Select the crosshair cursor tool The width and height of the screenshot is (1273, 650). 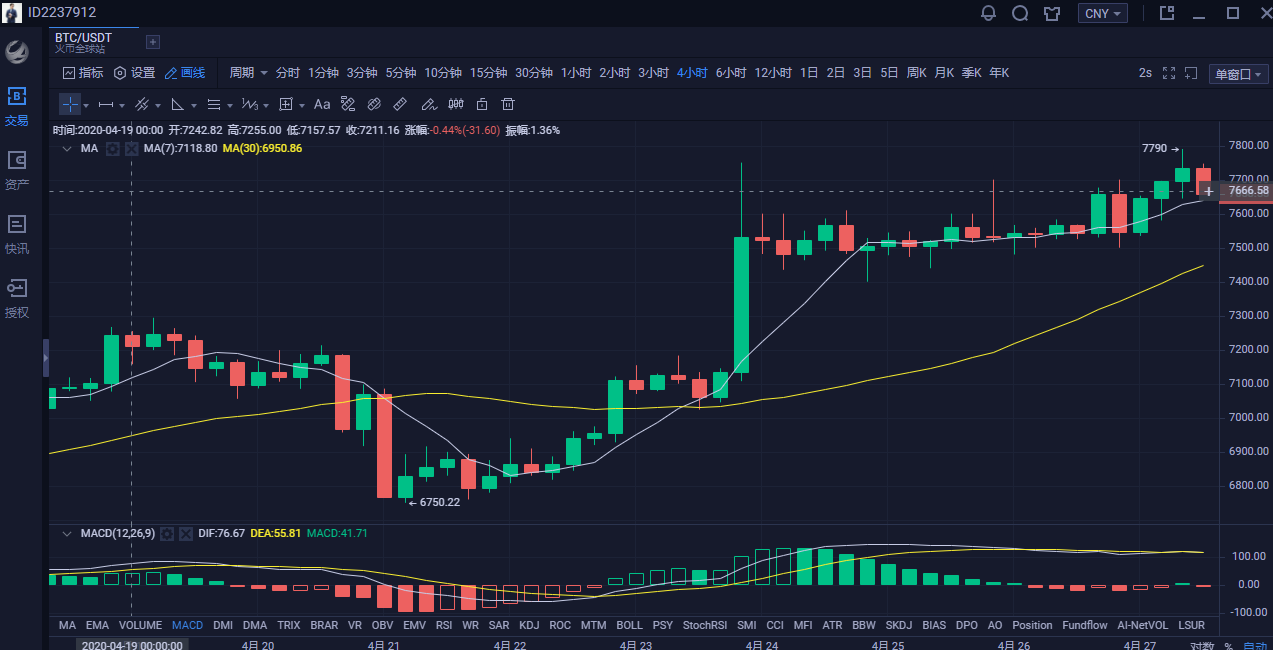pos(70,103)
